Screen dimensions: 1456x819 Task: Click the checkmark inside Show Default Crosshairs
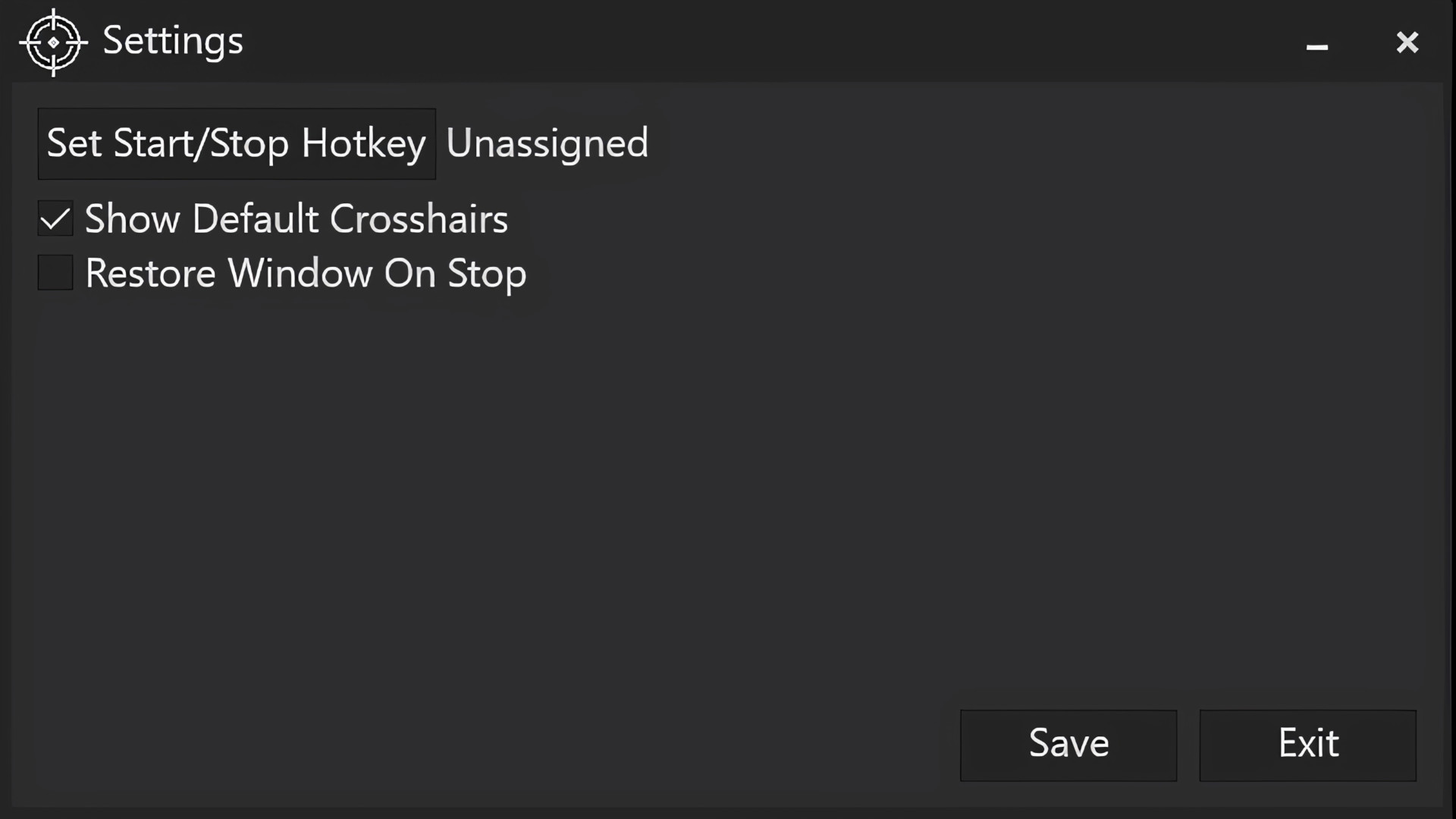(55, 218)
